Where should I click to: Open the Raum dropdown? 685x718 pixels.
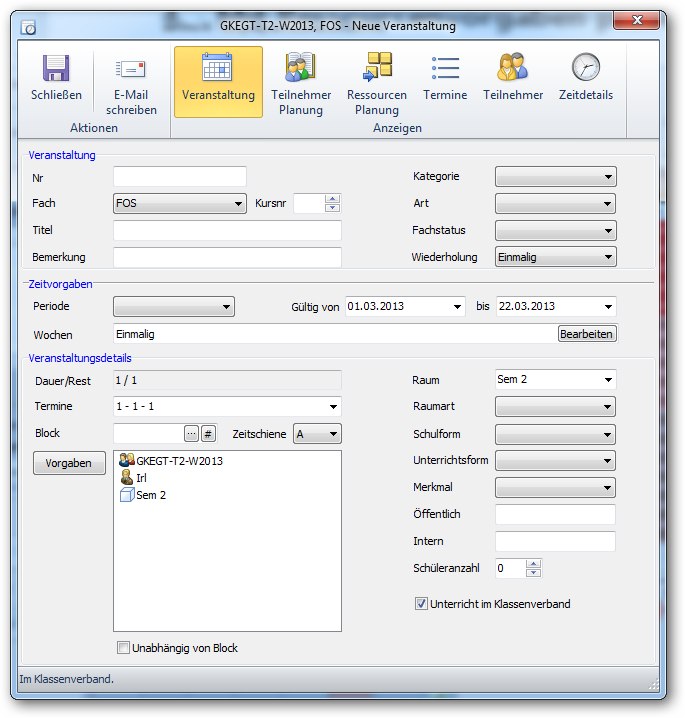click(x=608, y=380)
